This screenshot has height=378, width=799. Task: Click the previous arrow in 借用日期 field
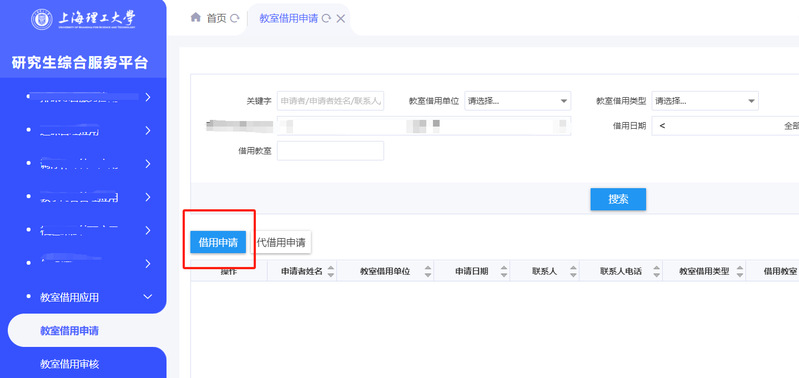(x=662, y=126)
